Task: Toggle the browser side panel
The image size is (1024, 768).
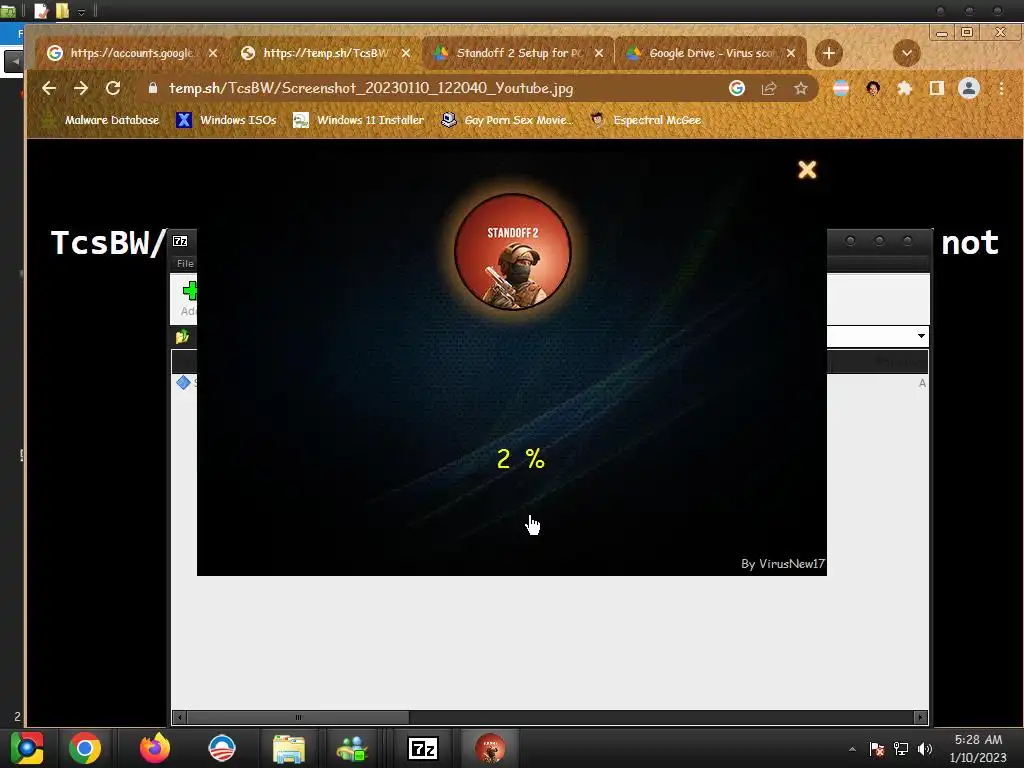Action: click(x=936, y=88)
